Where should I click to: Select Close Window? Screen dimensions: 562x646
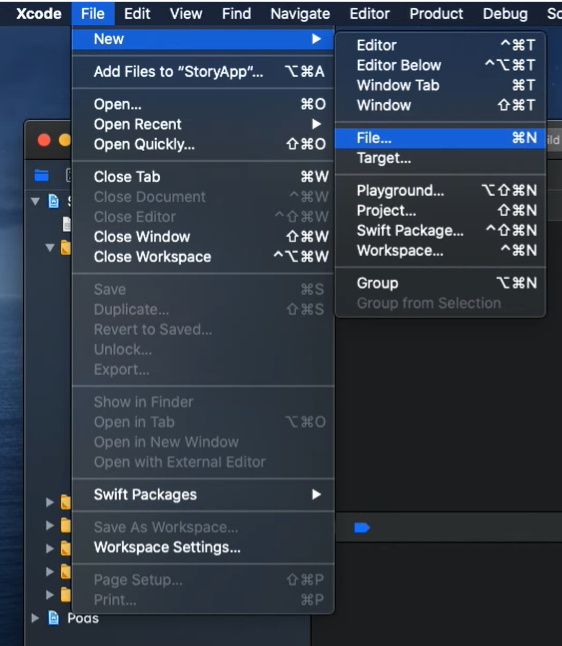(x=203, y=237)
